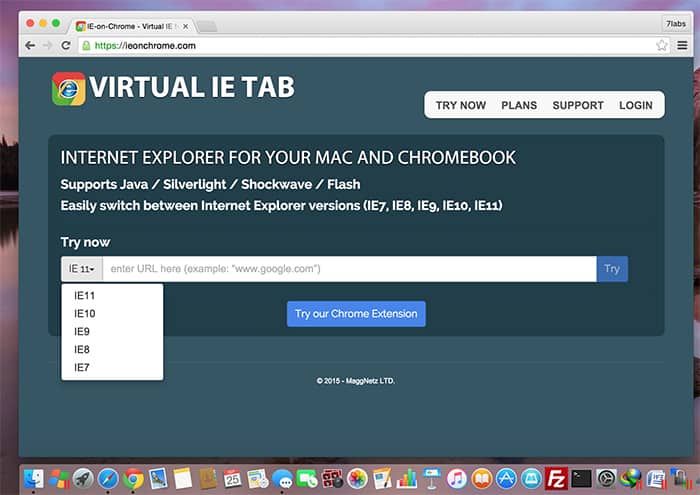Open Messages app in dock
This screenshot has height=495, width=700.
pos(282,479)
